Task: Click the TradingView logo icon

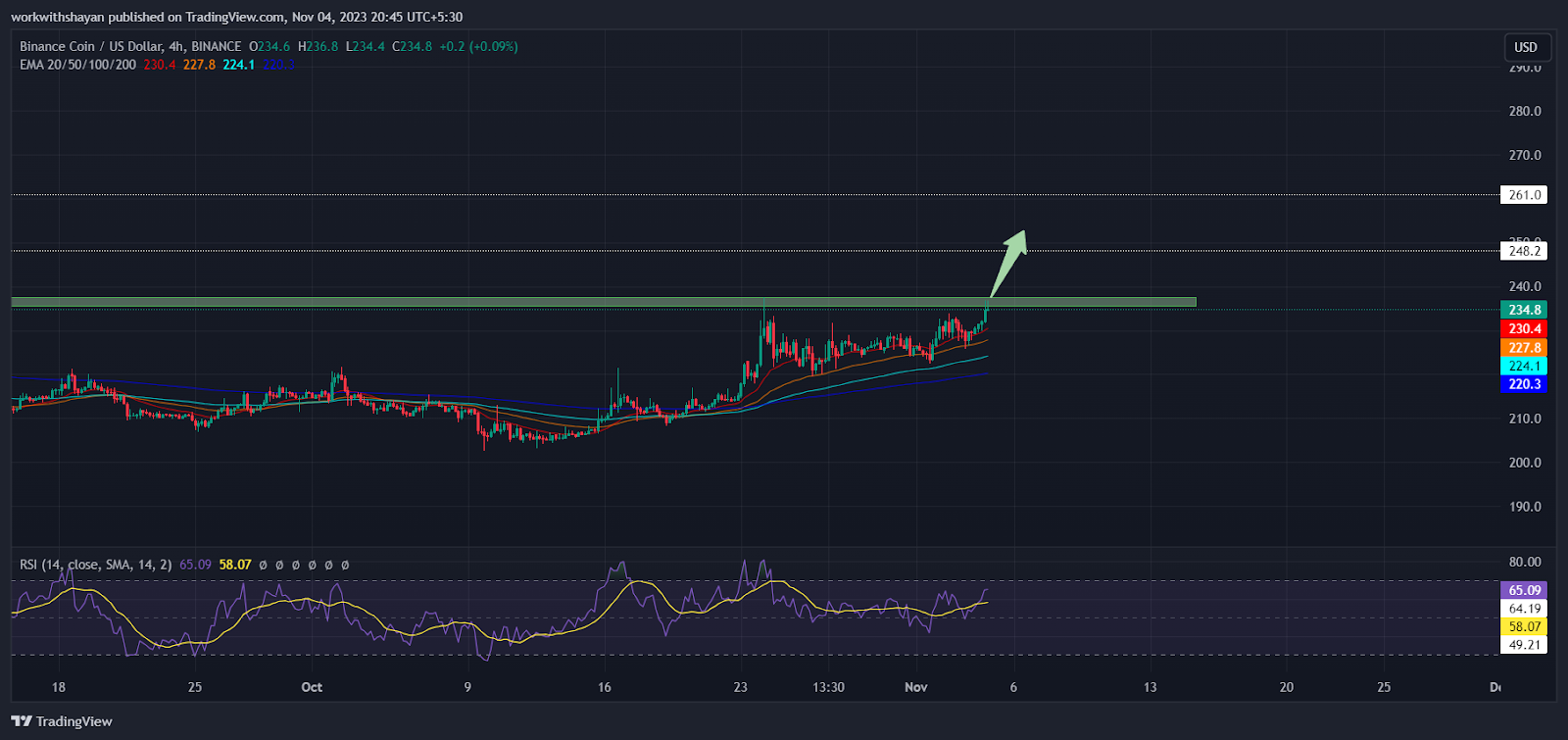Action: click(21, 721)
